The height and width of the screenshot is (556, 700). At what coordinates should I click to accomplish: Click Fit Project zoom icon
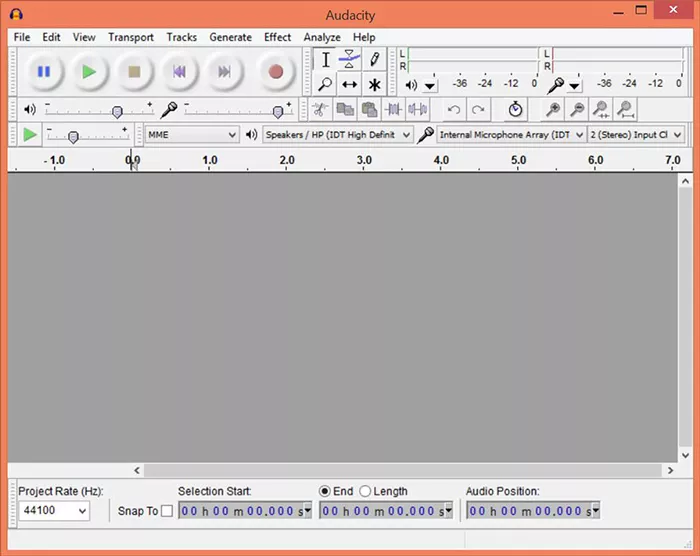(625, 109)
